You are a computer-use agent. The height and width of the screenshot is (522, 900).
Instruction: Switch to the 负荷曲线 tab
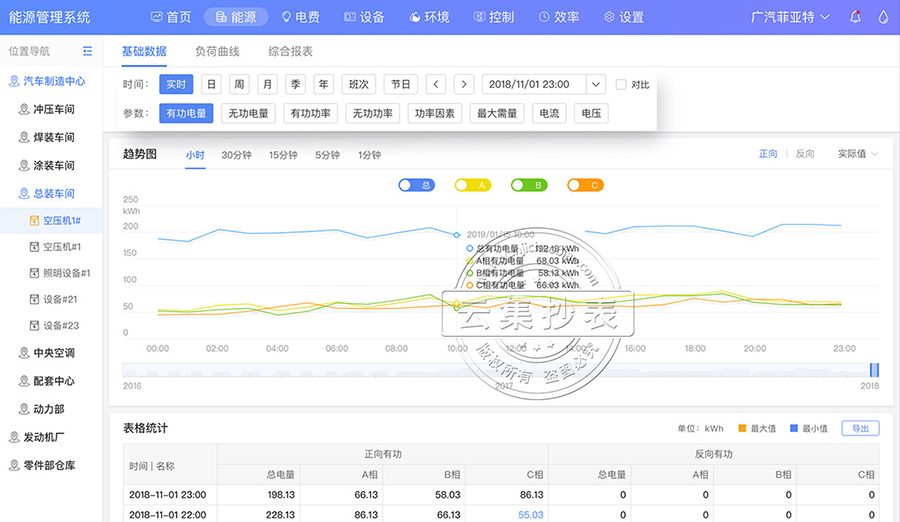coord(217,51)
